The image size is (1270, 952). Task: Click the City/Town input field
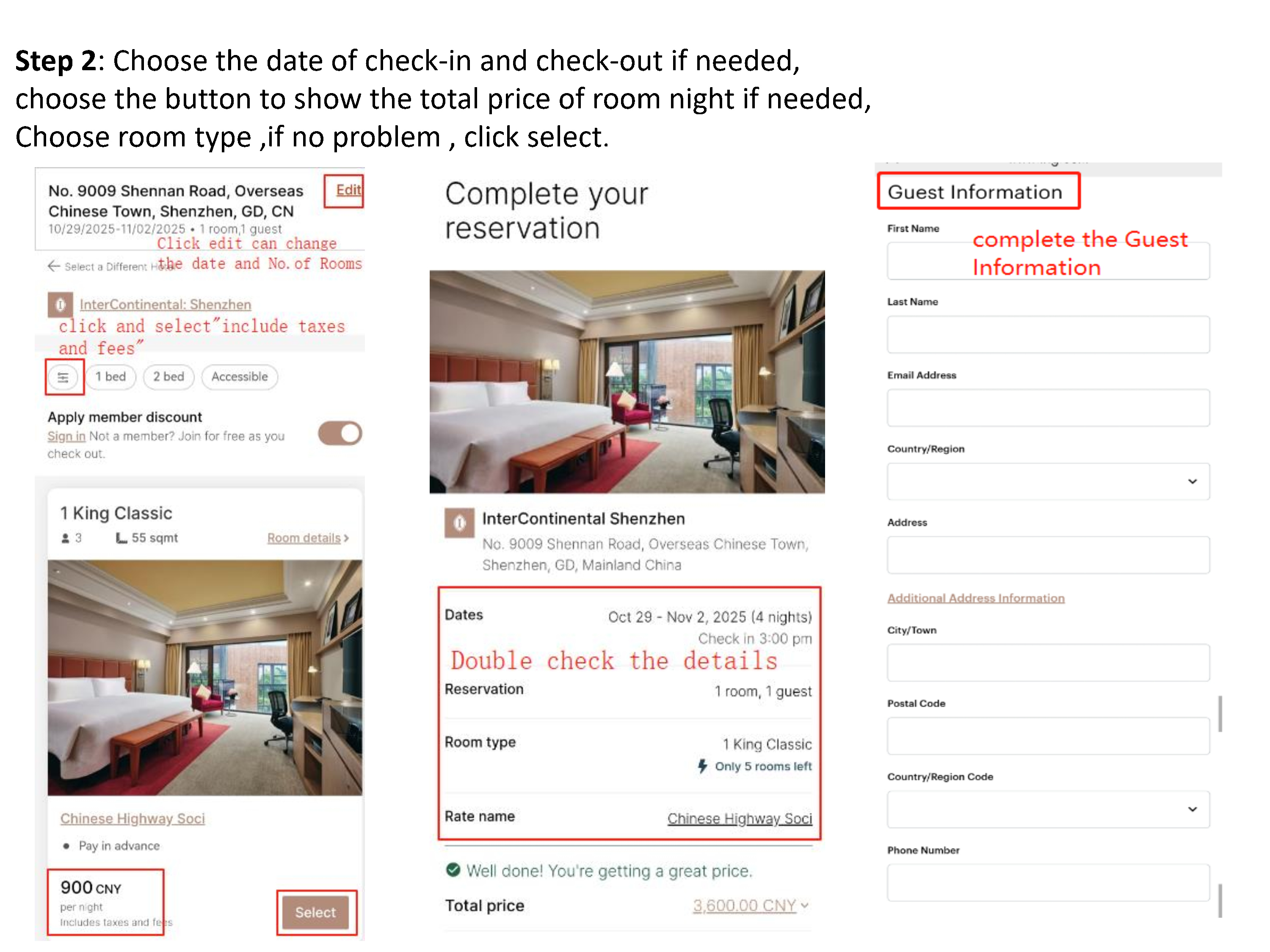pos(1048,663)
